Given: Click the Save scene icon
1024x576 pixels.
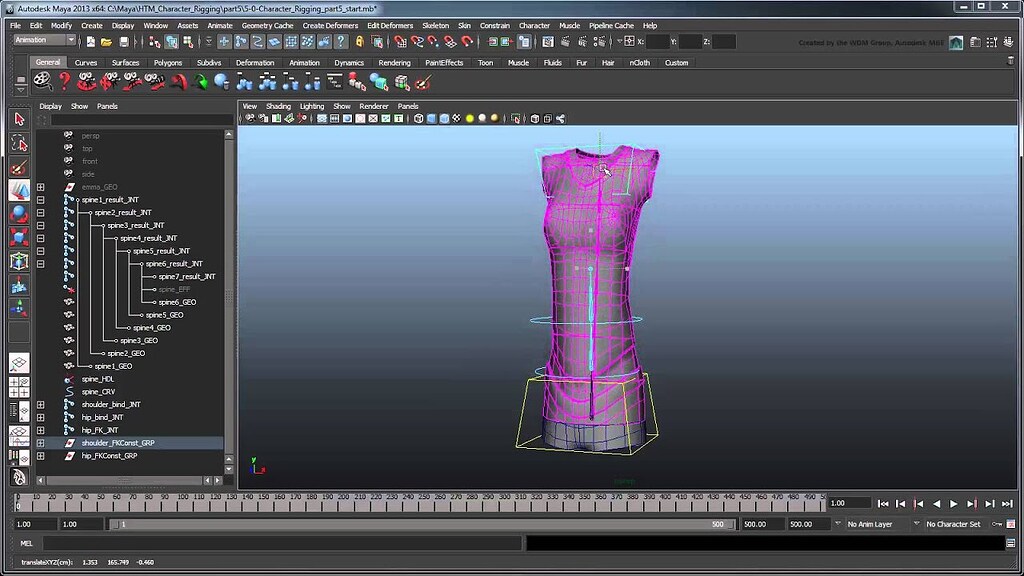Looking at the screenshot, I should click(x=124, y=41).
